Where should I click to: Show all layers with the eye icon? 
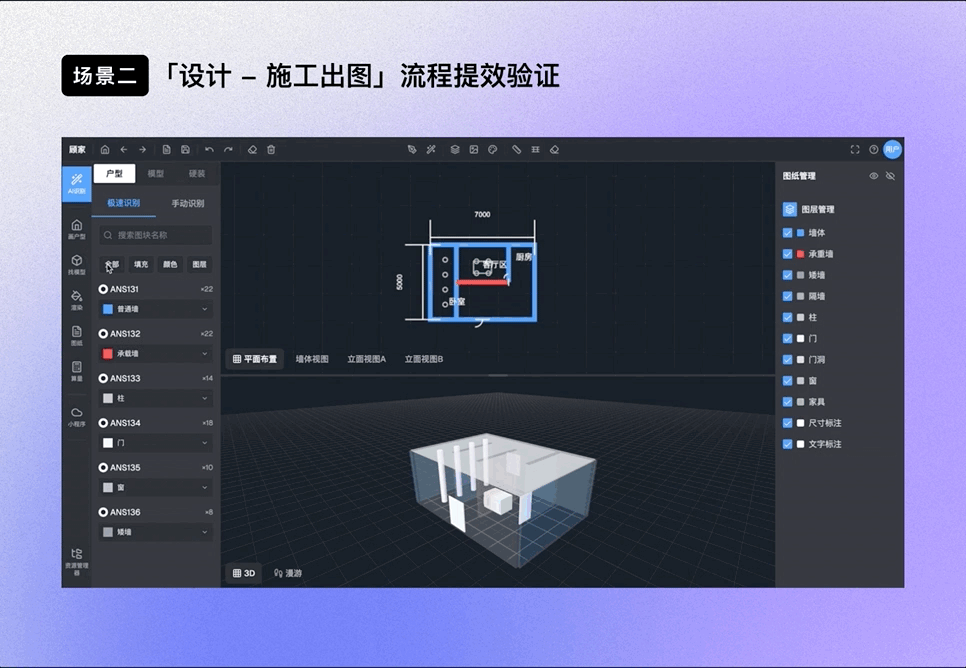point(874,176)
